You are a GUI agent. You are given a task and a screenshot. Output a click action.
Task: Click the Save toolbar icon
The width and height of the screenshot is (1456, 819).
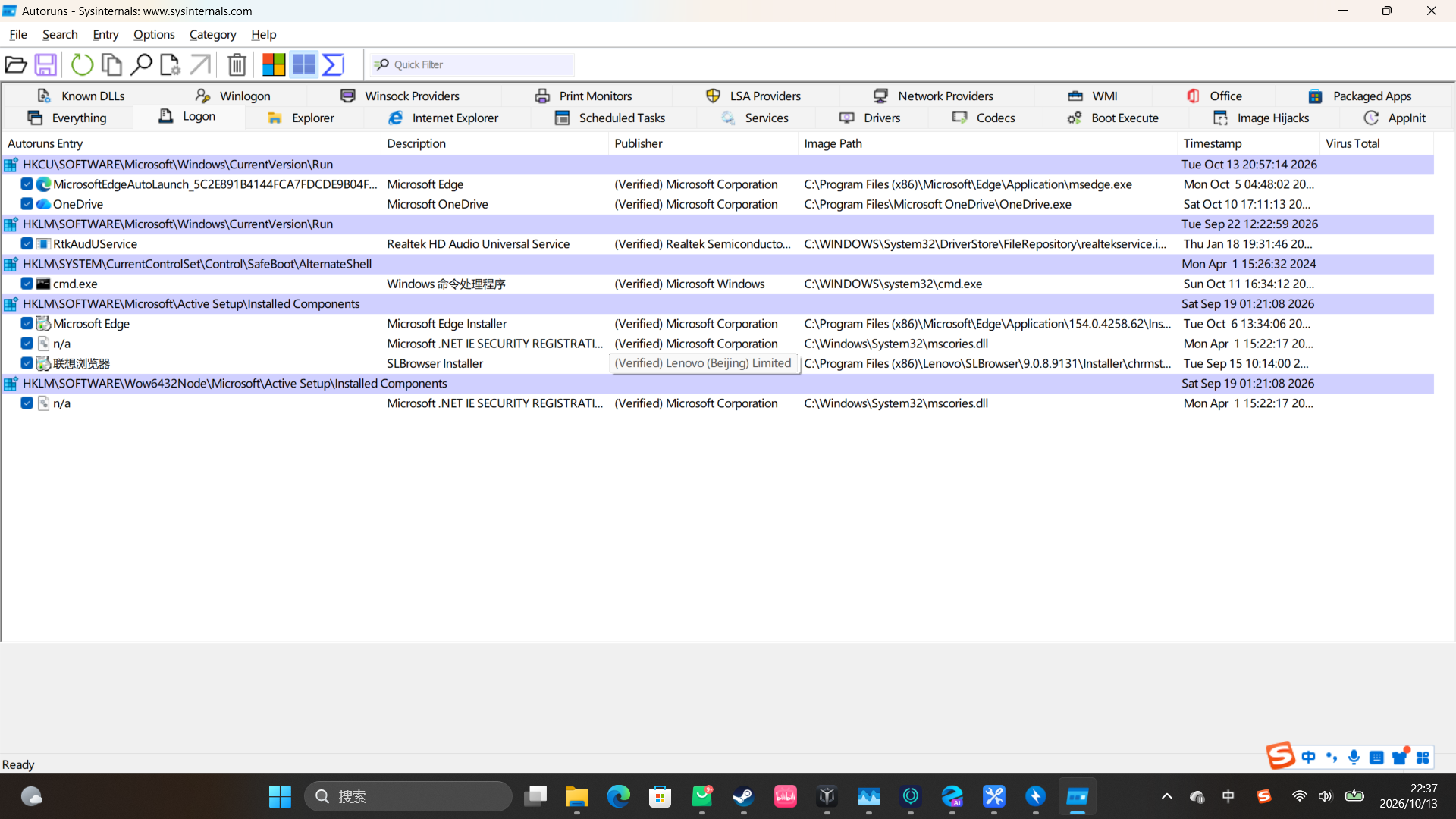45,64
